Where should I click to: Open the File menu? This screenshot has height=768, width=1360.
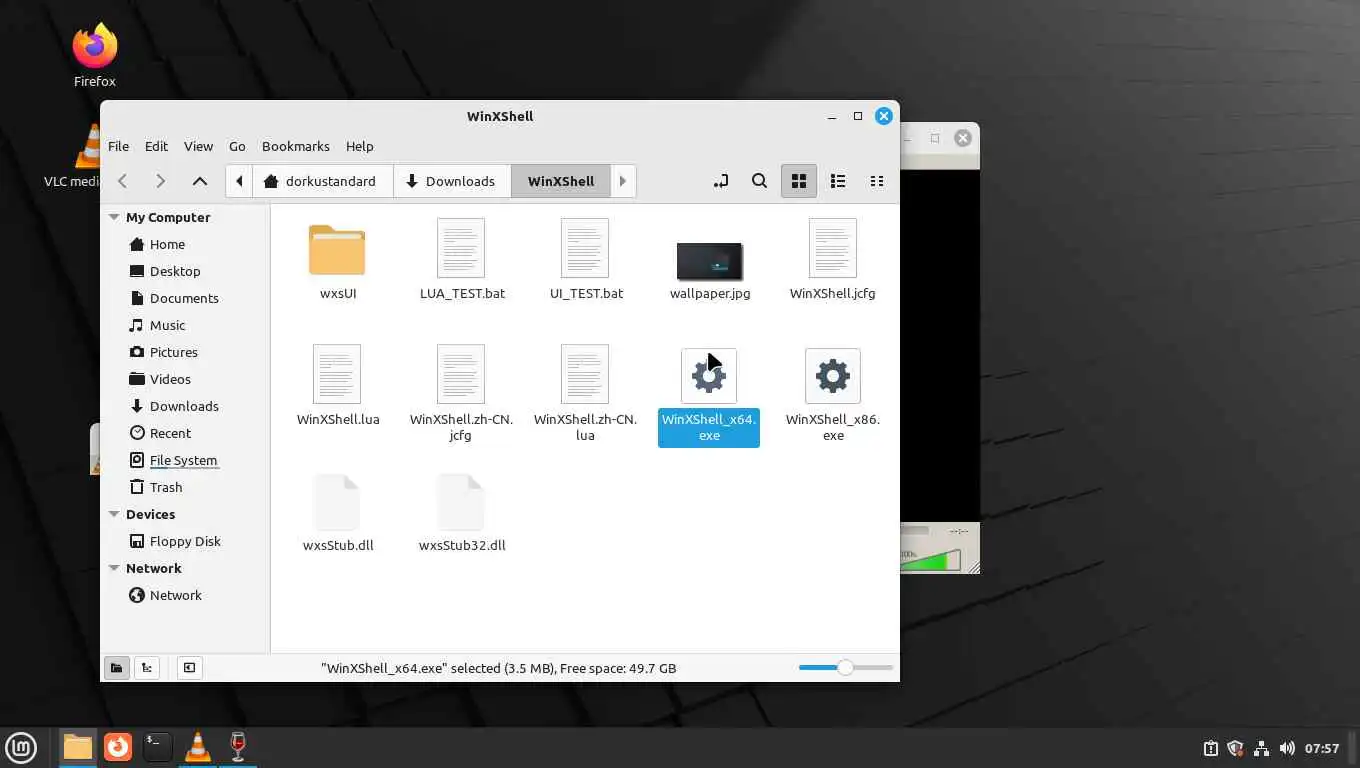118,146
